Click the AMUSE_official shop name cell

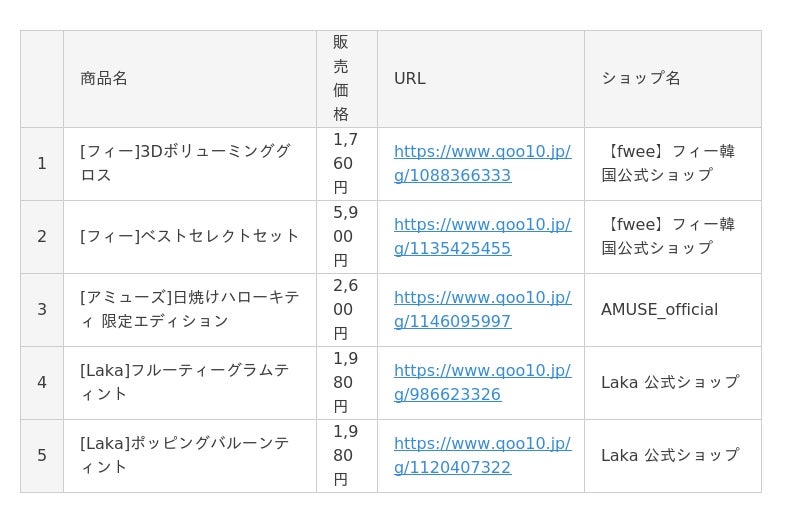(659, 309)
